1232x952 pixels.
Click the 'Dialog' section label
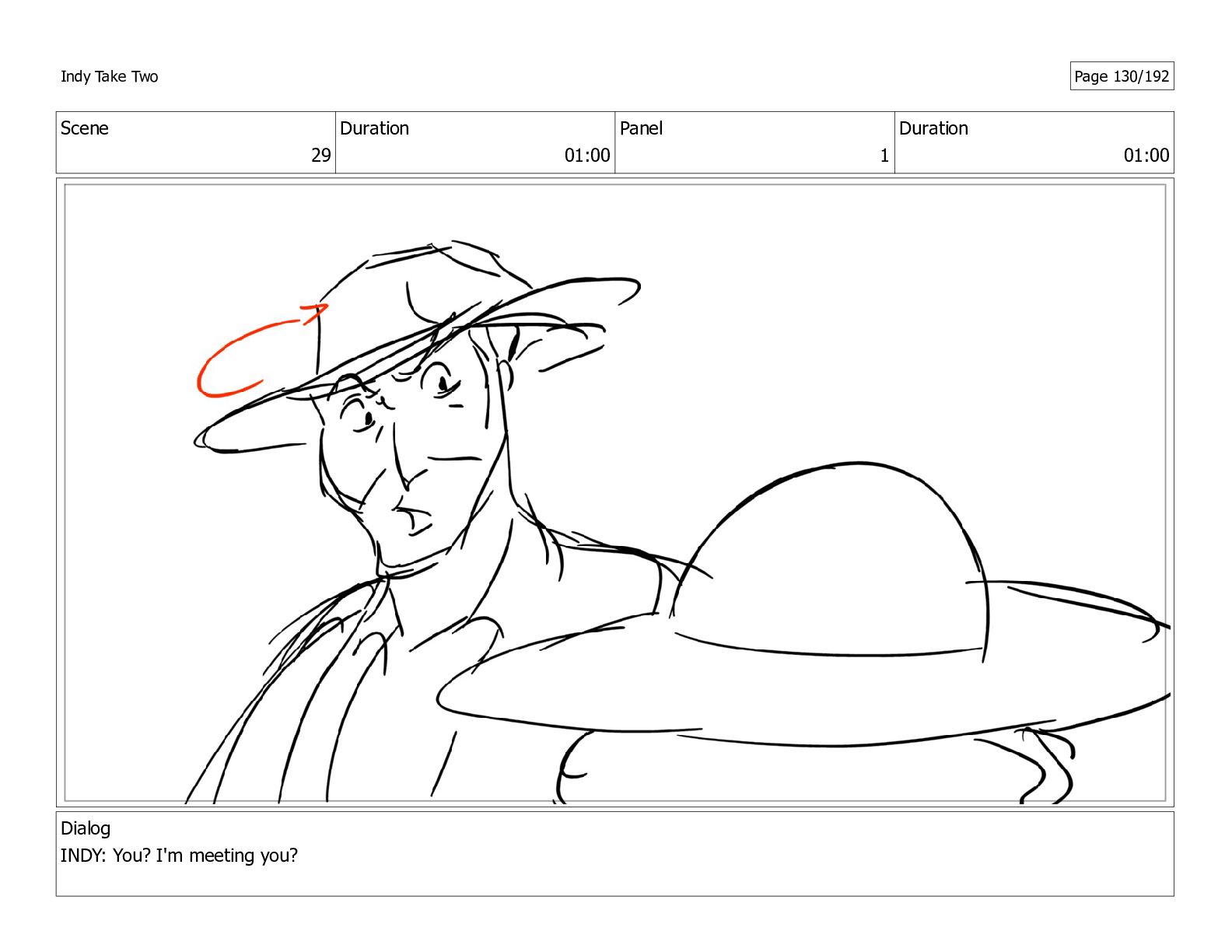pos(86,828)
